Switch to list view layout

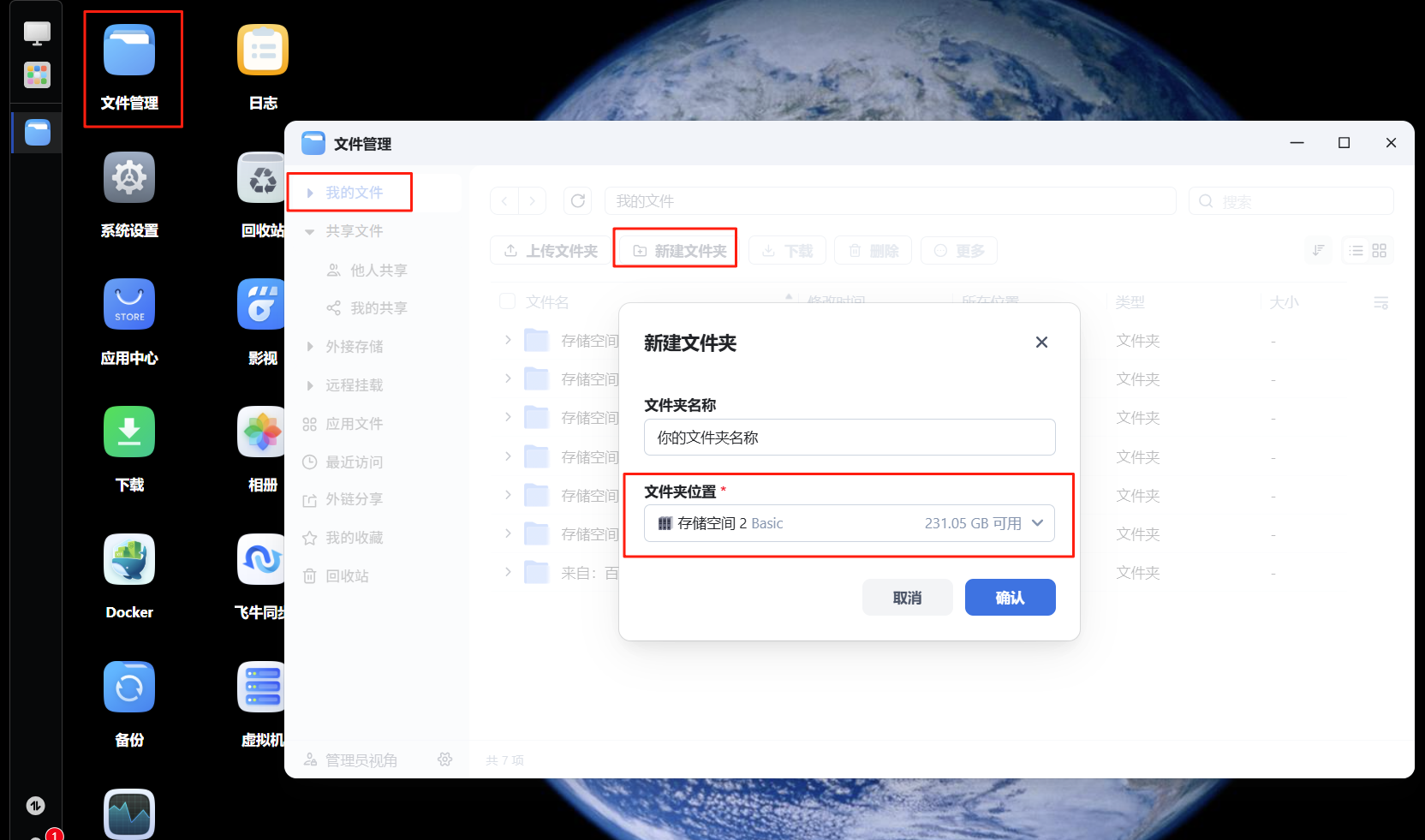pos(1356,250)
